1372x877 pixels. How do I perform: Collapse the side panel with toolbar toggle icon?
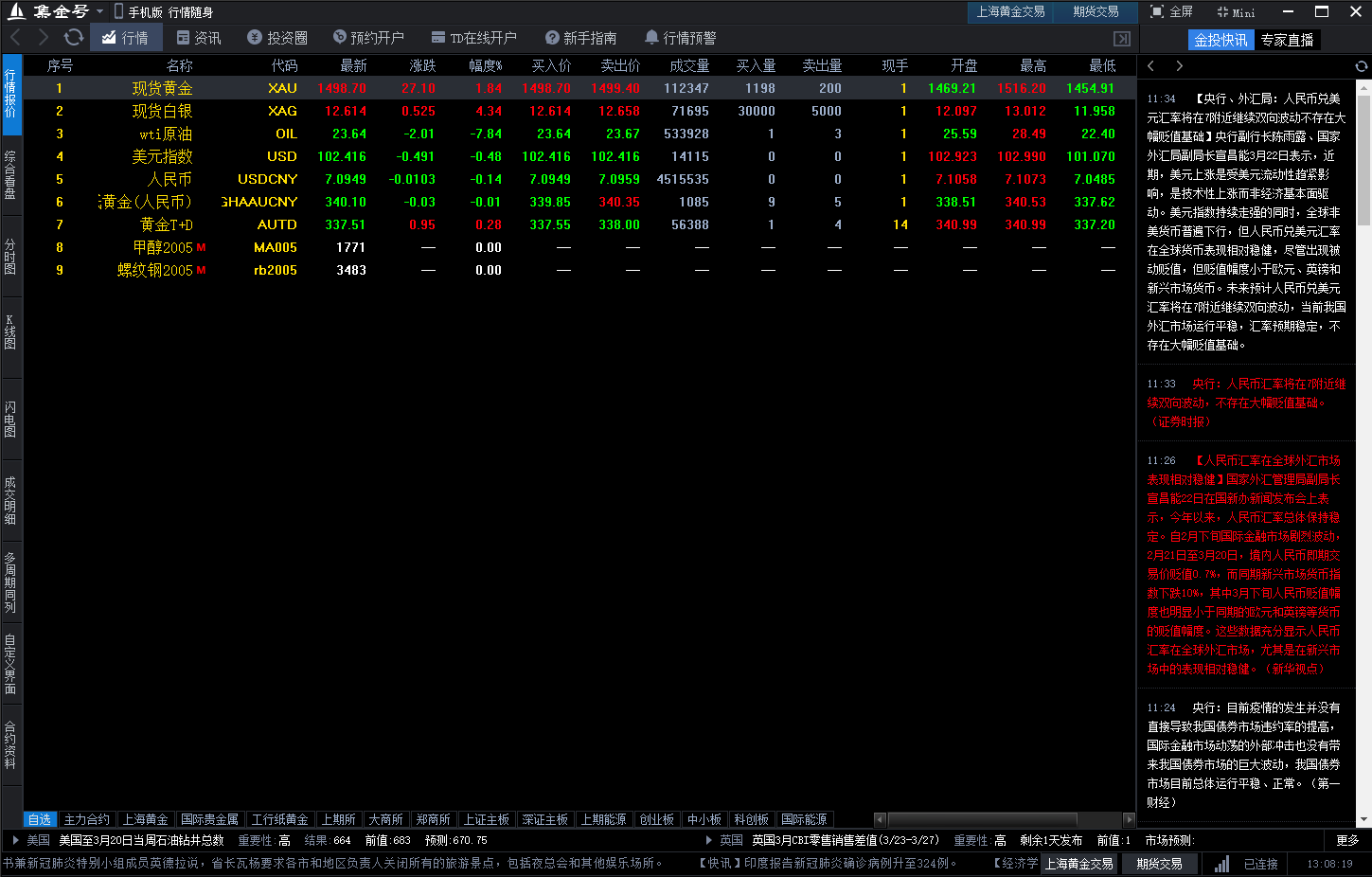point(1122,39)
